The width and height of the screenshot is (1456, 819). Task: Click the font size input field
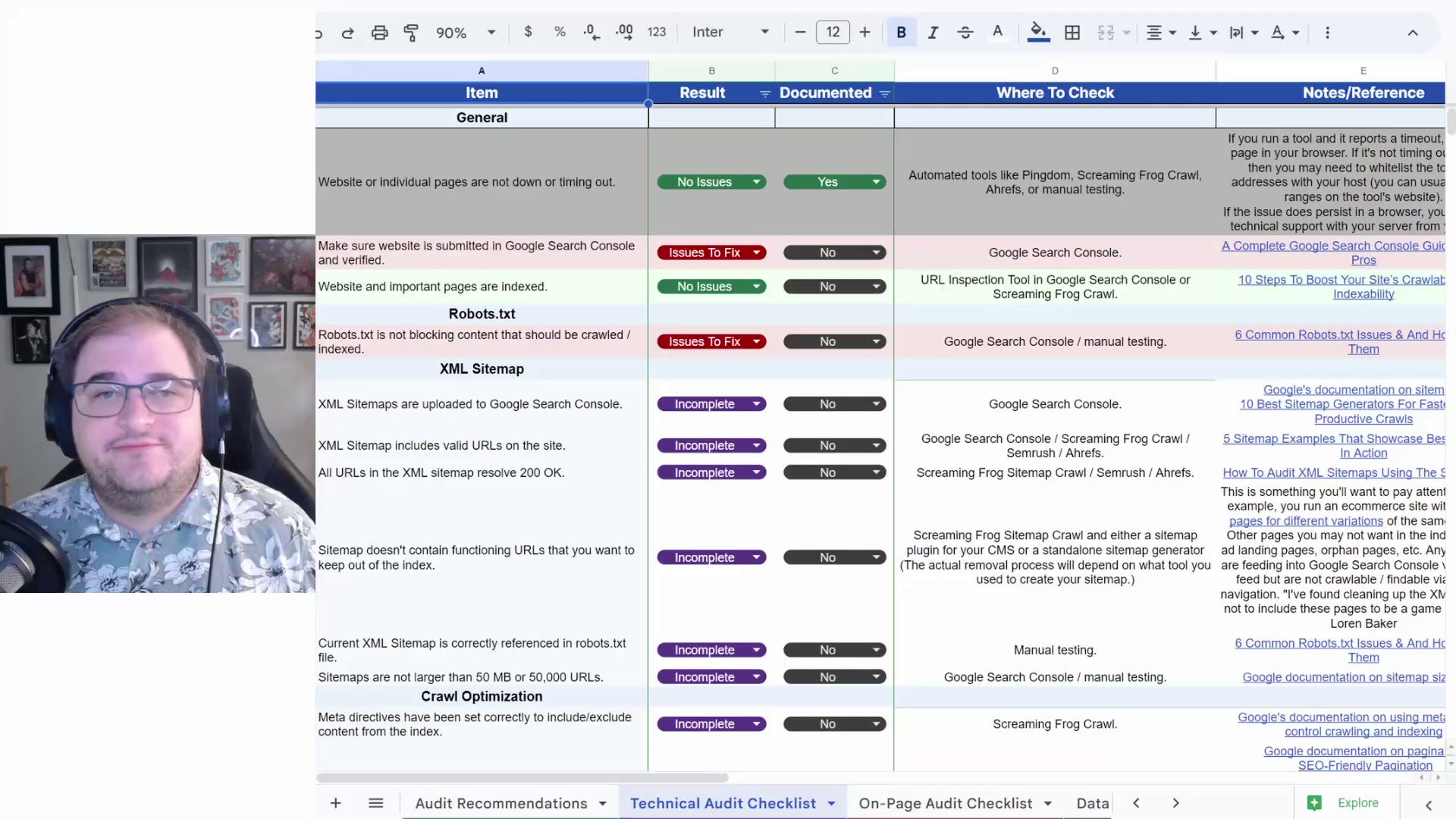(x=833, y=32)
